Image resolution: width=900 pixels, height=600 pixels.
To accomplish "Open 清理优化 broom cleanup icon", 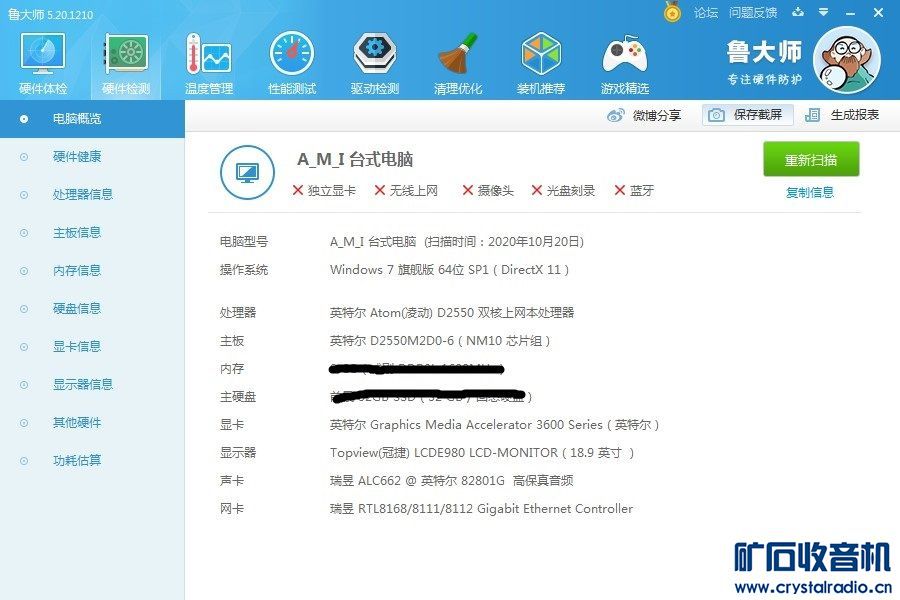I will 457,63.
